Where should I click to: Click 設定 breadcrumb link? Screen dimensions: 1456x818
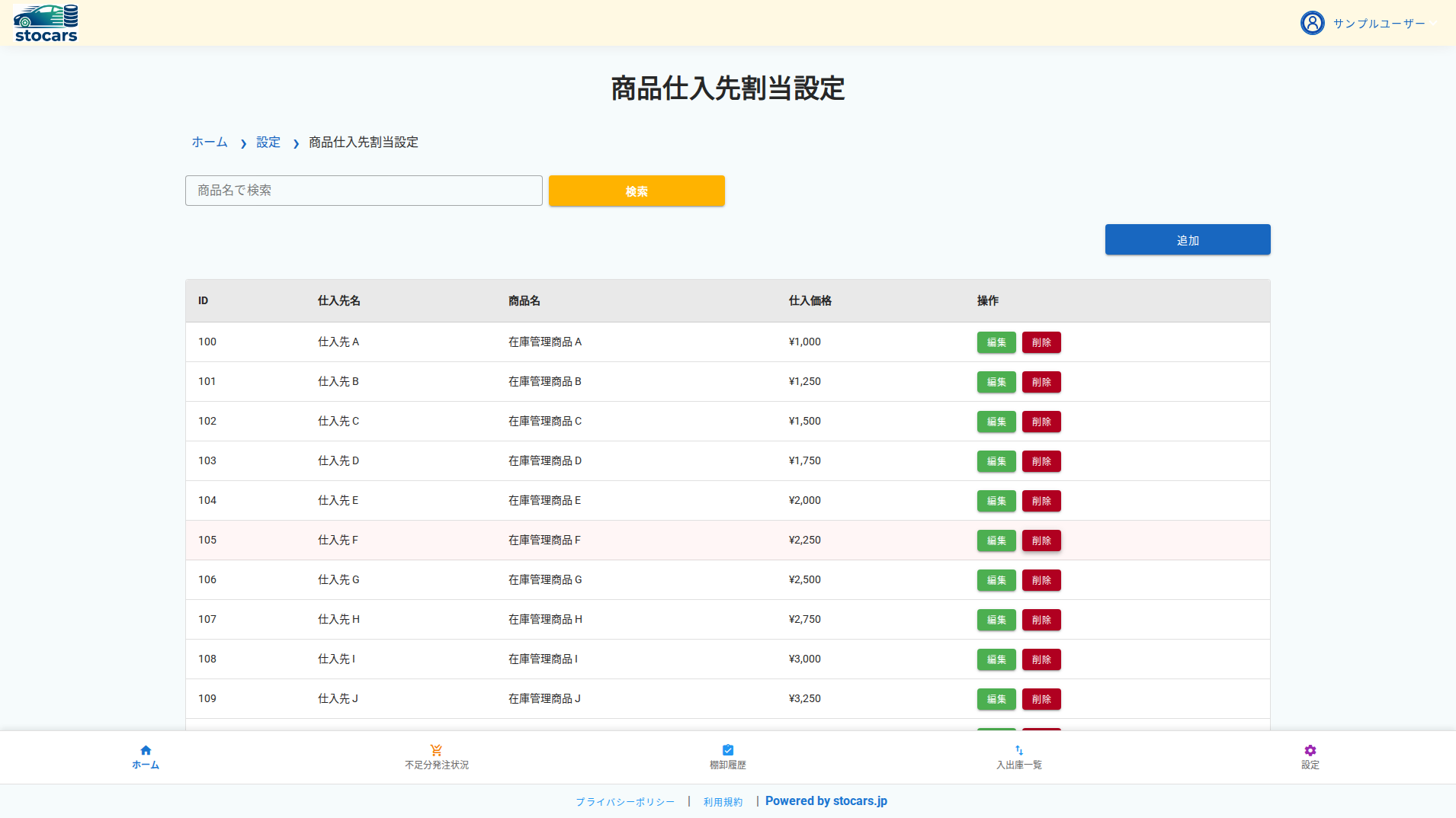268,143
